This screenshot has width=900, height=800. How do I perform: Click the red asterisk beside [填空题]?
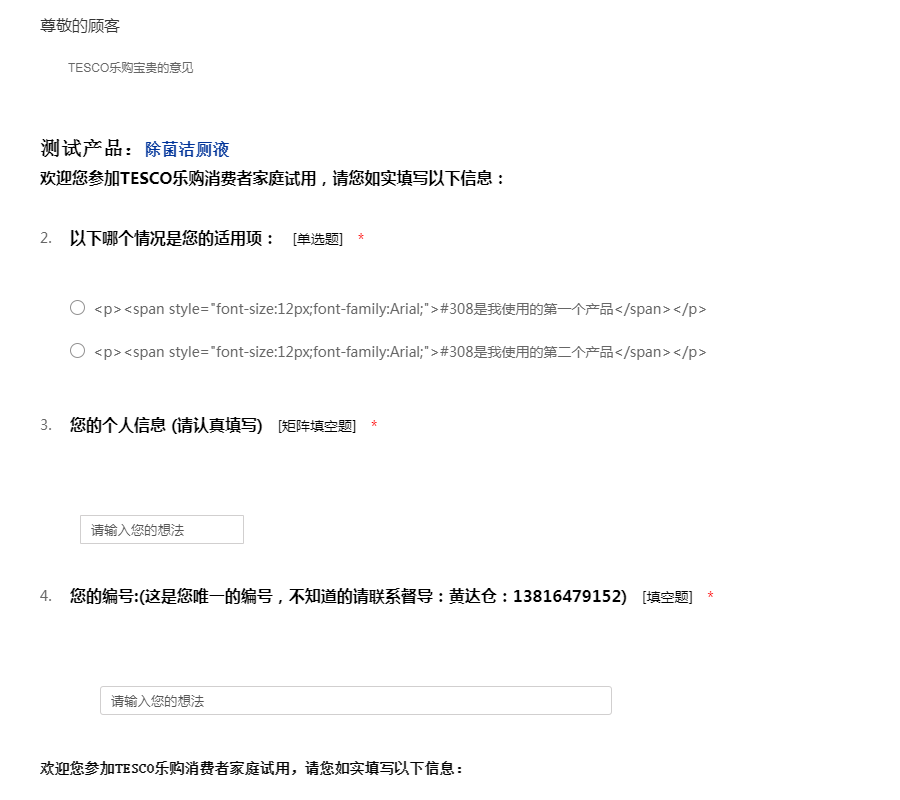pyautogui.click(x=710, y=597)
